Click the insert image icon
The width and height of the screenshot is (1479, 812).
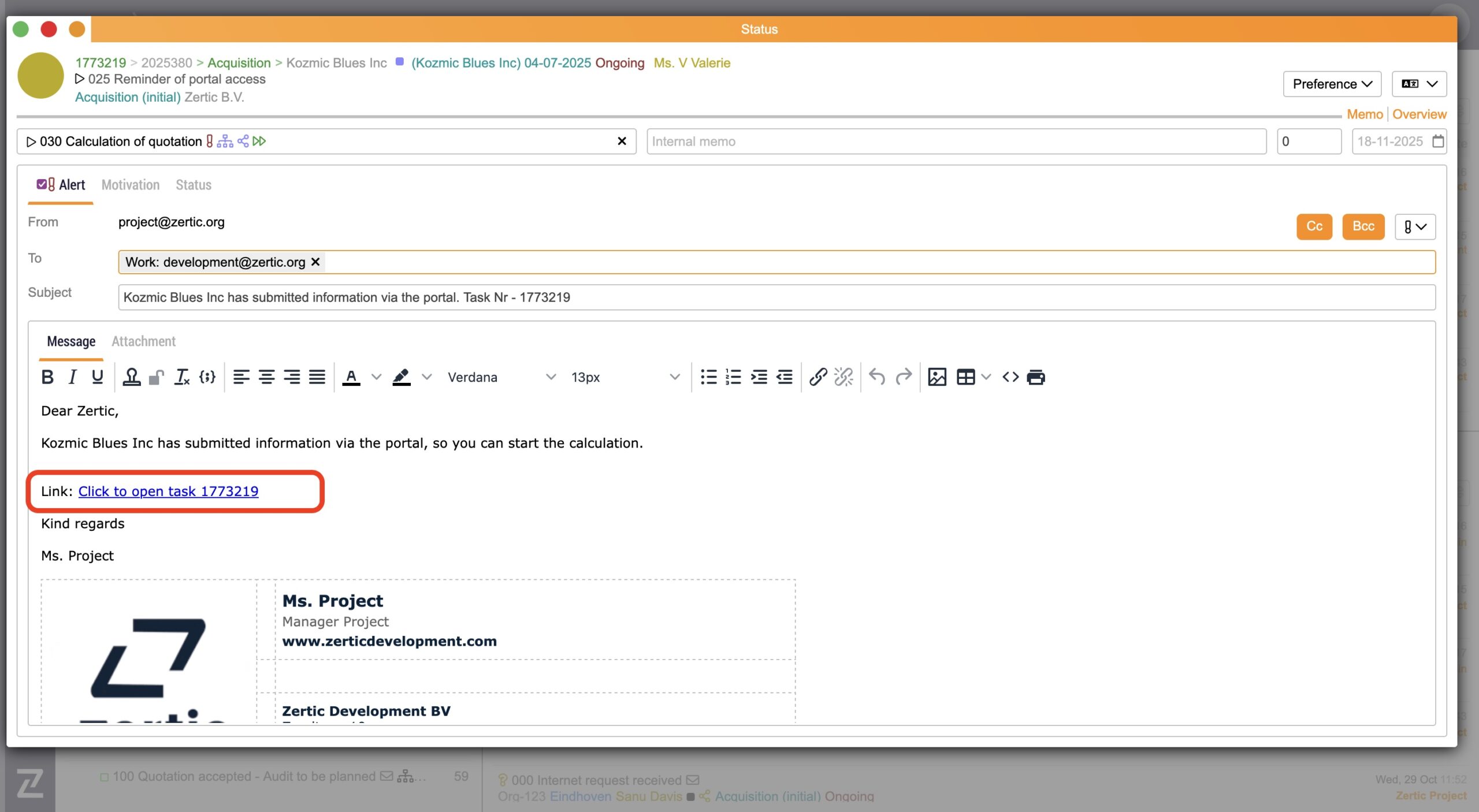(937, 377)
